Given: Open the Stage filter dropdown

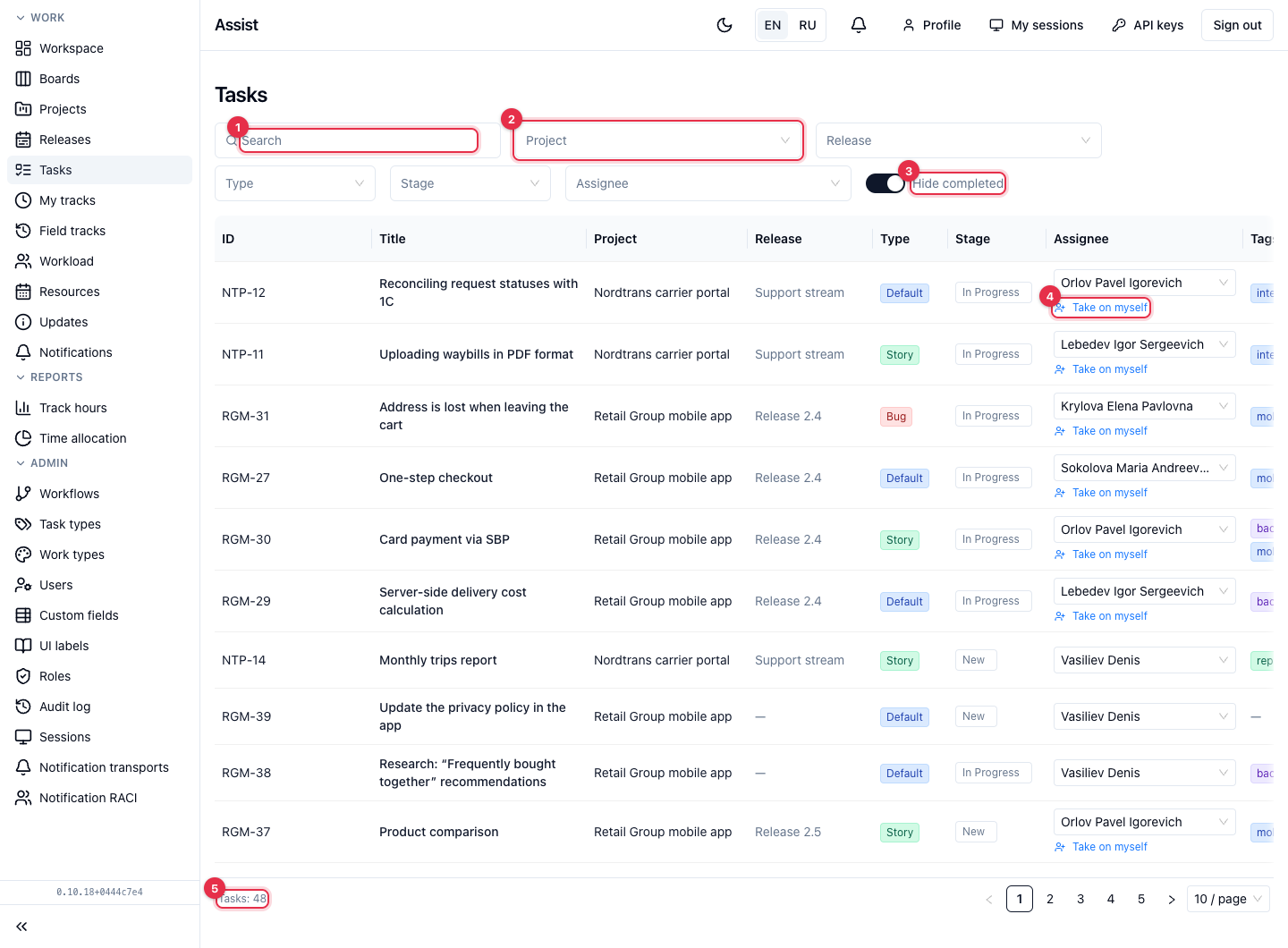Looking at the screenshot, I should pos(470,183).
